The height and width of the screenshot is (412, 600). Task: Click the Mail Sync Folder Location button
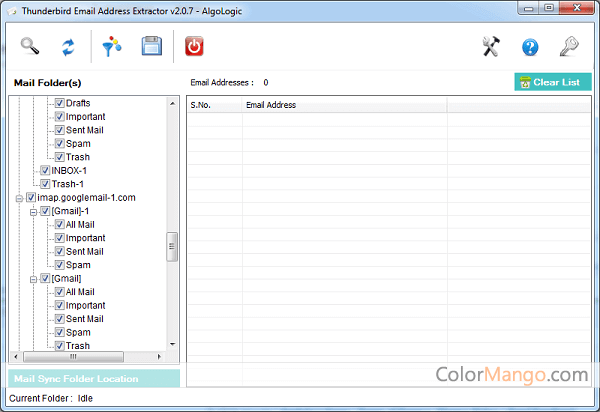(94, 379)
